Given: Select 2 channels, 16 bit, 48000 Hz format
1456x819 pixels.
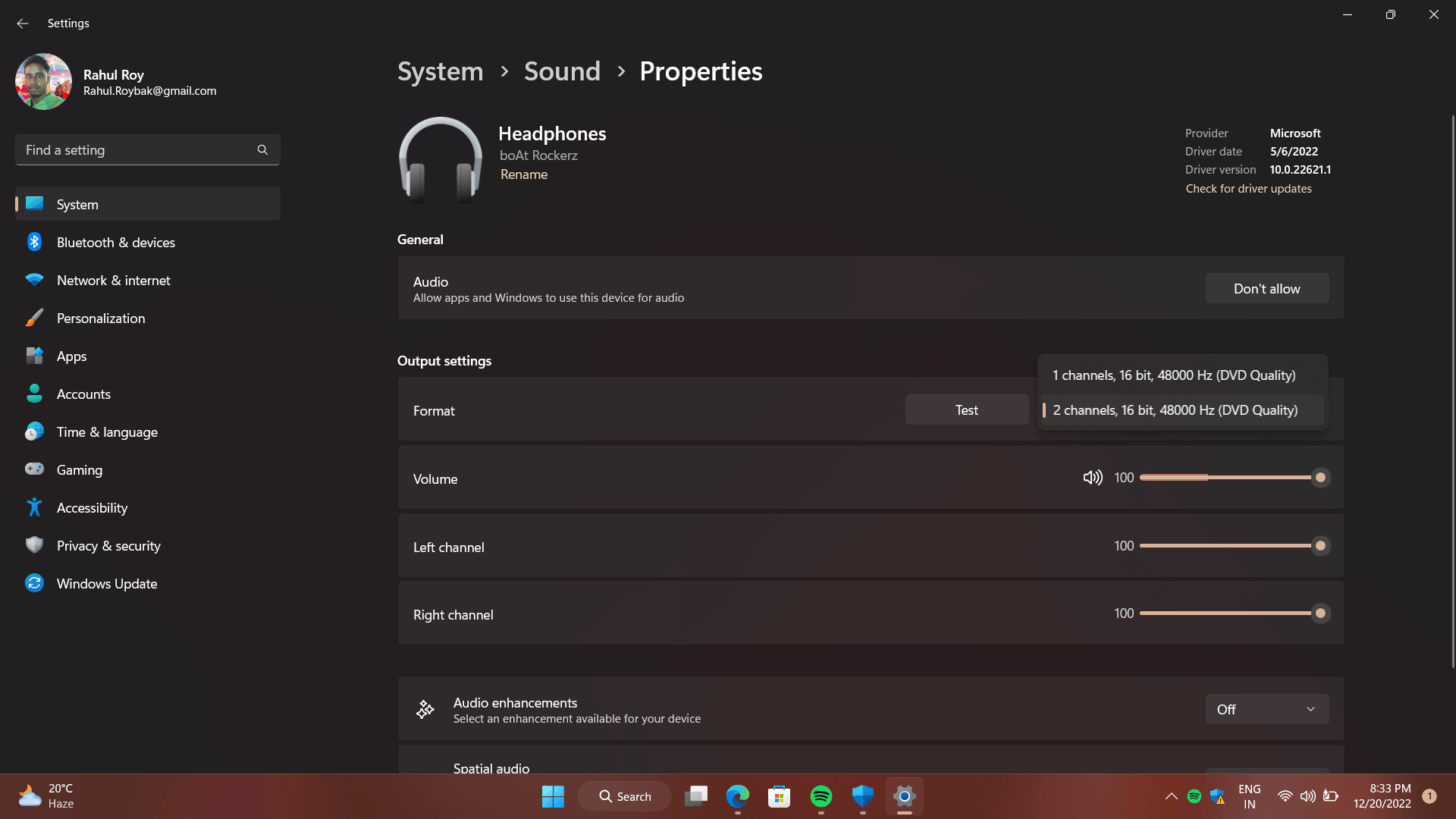Looking at the screenshot, I should (x=1182, y=410).
